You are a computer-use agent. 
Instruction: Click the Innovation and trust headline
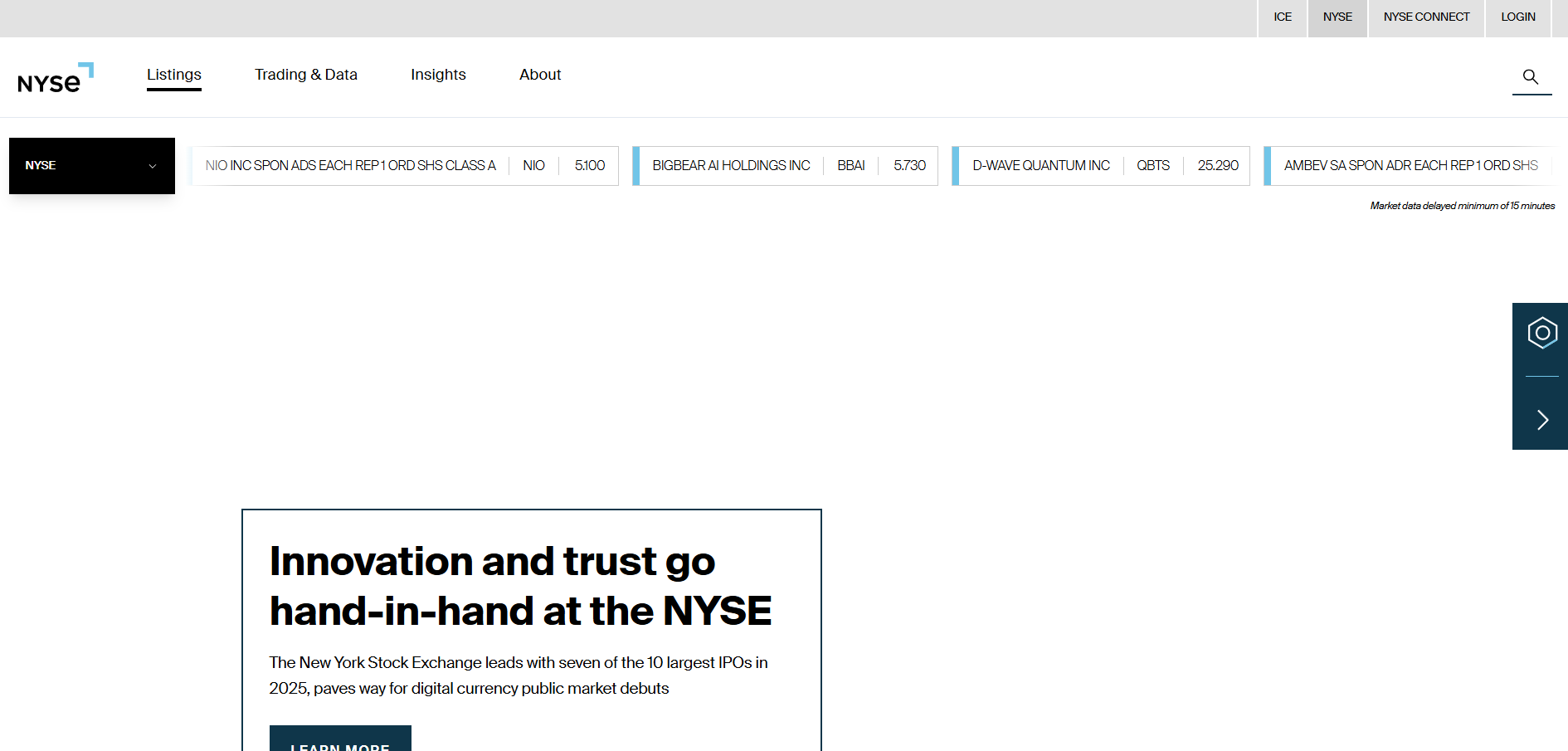coord(520,586)
